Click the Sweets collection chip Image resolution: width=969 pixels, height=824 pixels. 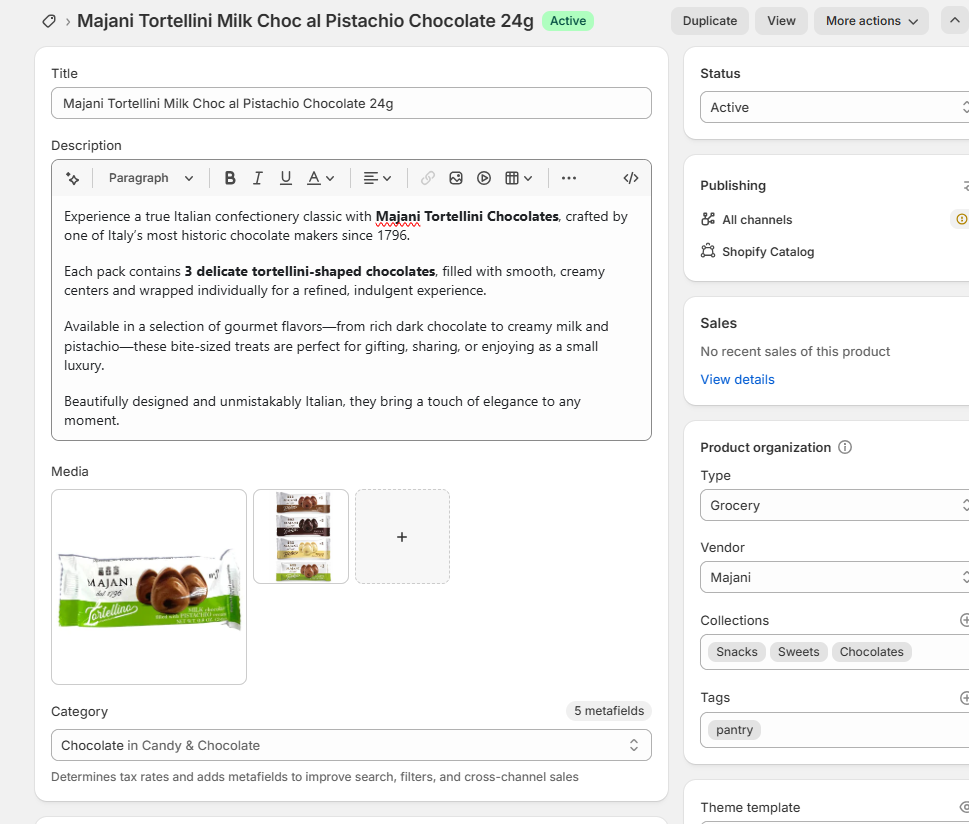click(x=798, y=652)
